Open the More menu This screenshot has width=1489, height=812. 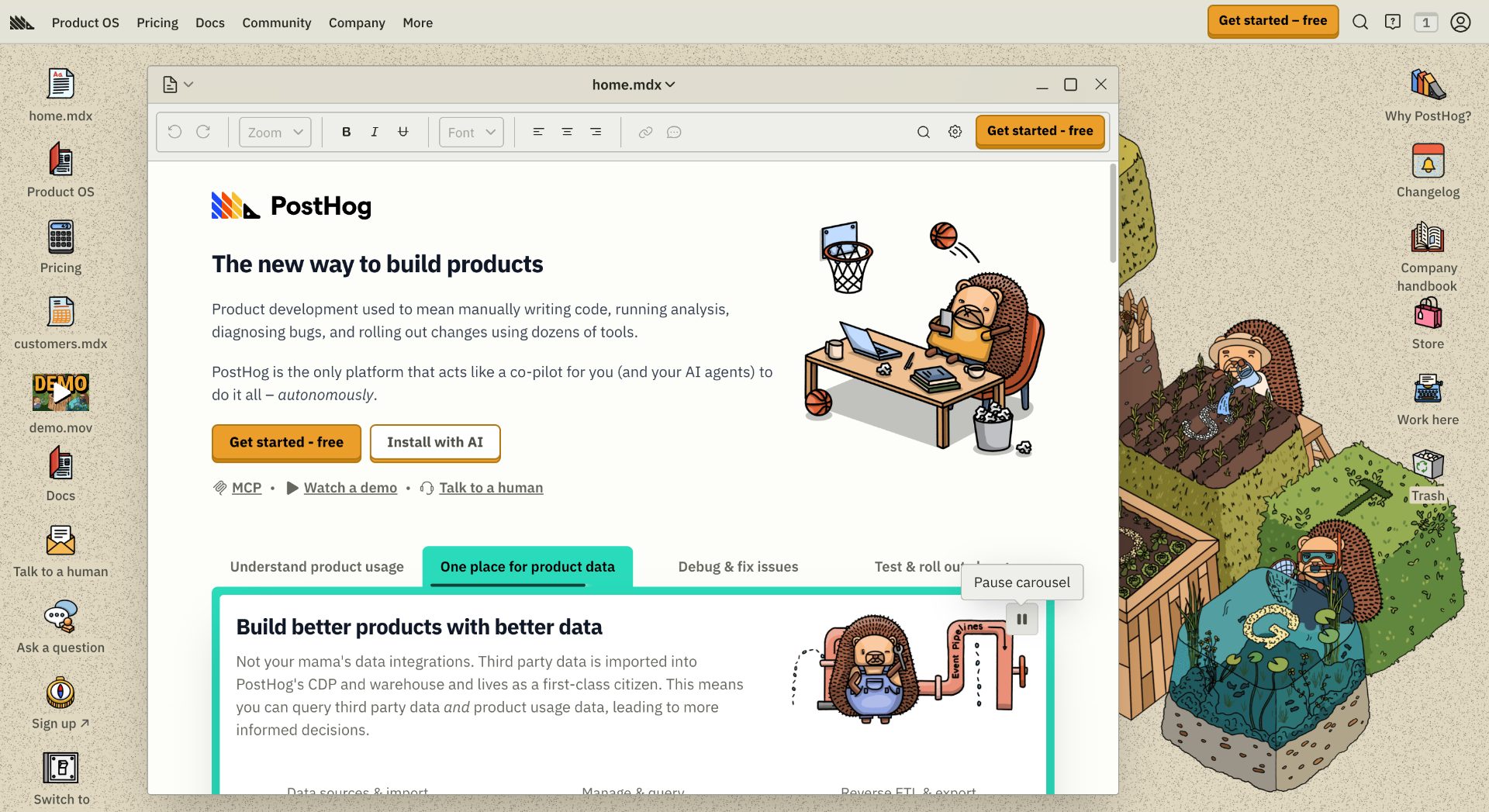pyautogui.click(x=418, y=22)
